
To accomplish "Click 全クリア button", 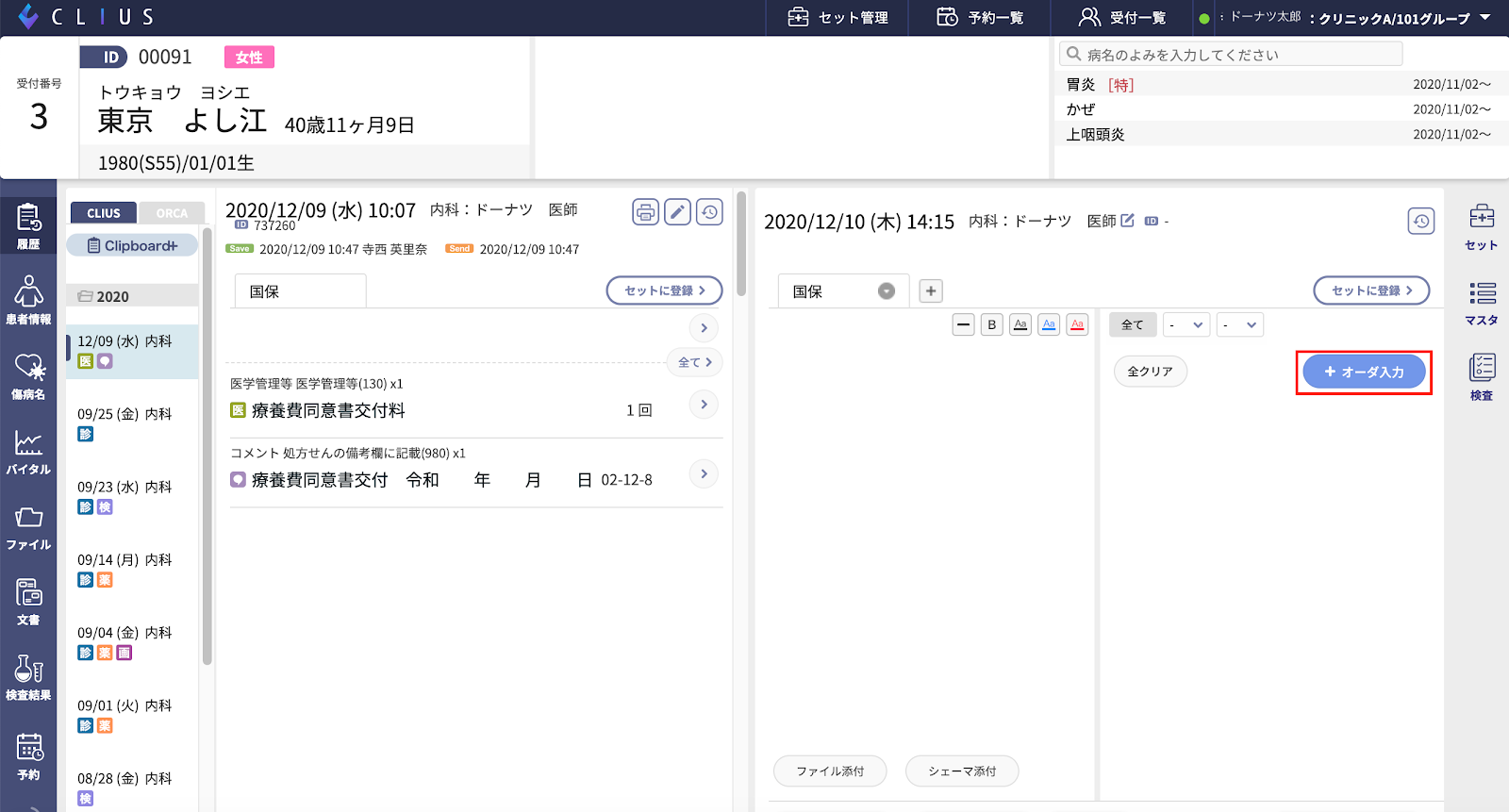I will point(1150,372).
